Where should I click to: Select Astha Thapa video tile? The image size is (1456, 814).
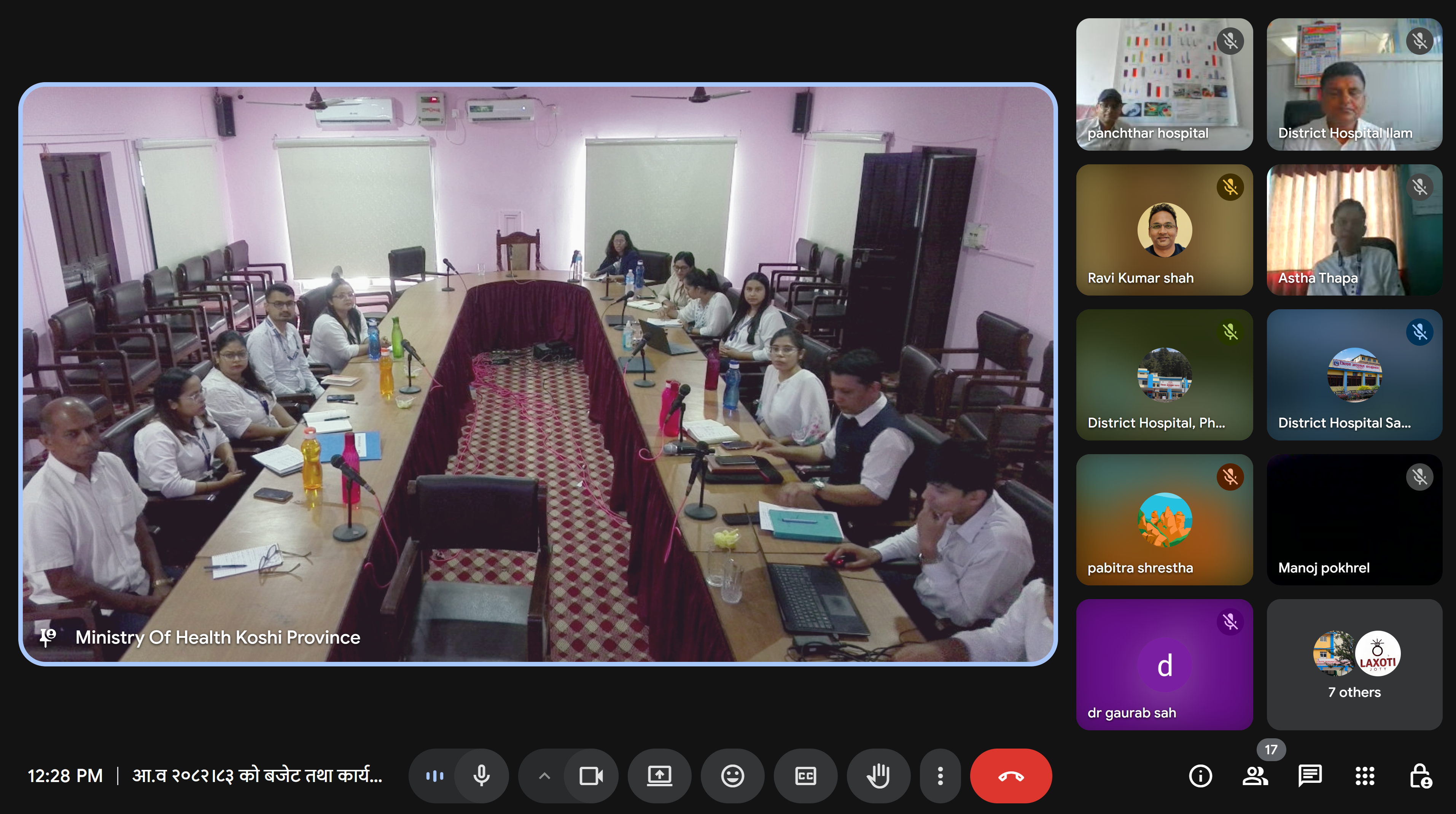[1354, 229]
